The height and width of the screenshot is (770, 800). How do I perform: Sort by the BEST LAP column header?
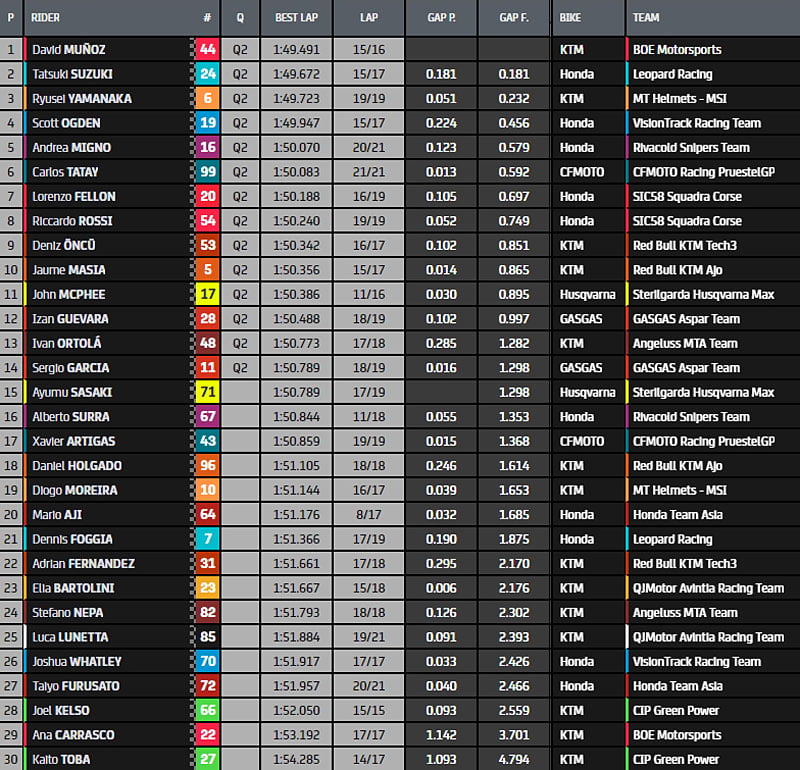(295, 18)
